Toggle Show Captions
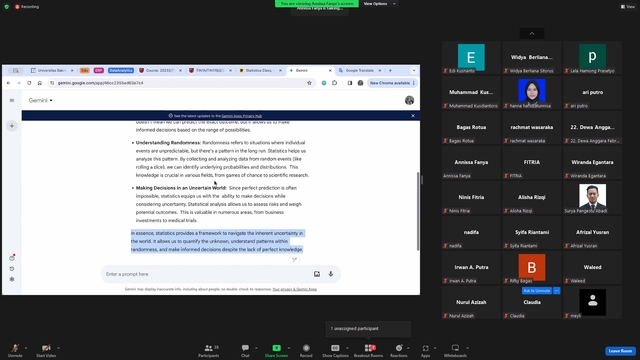 (335, 350)
